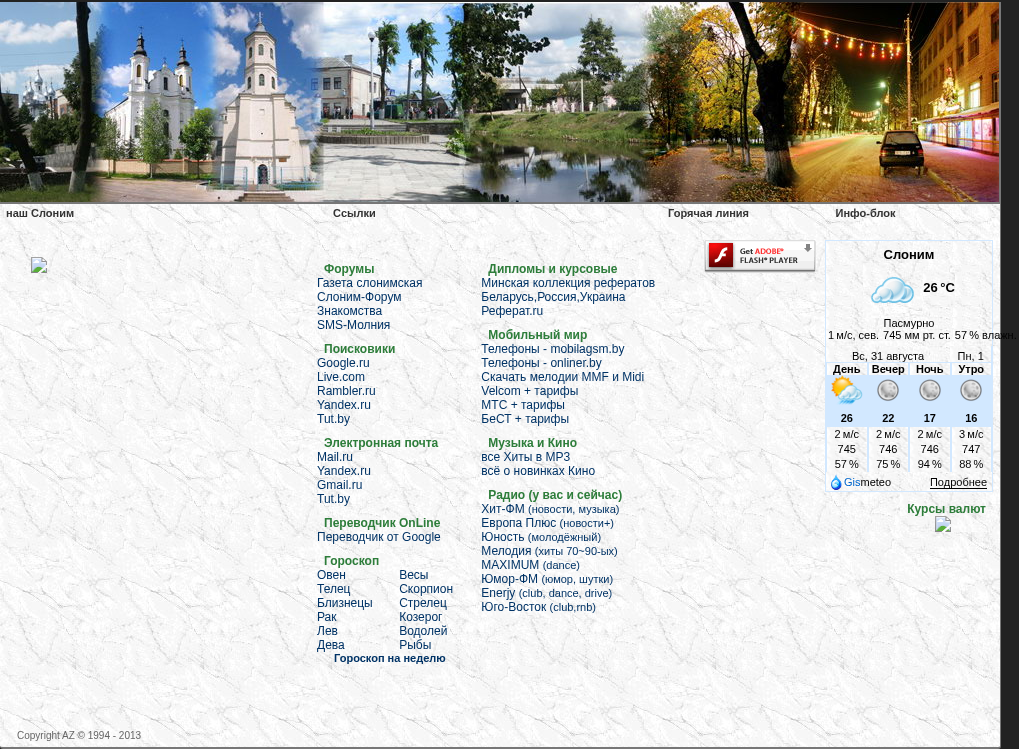Image resolution: width=1019 pixels, height=749 pixels.
Task: Go to Google.ru search engine link
Action: pyautogui.click(x=343, y=363)
